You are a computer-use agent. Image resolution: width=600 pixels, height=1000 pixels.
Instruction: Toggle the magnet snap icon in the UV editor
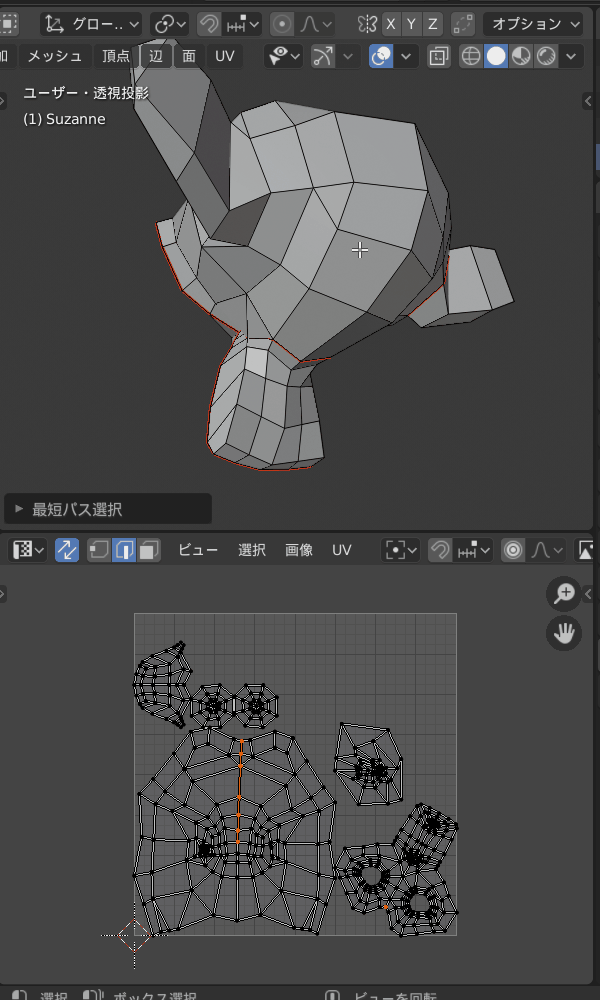pos(440,550)
